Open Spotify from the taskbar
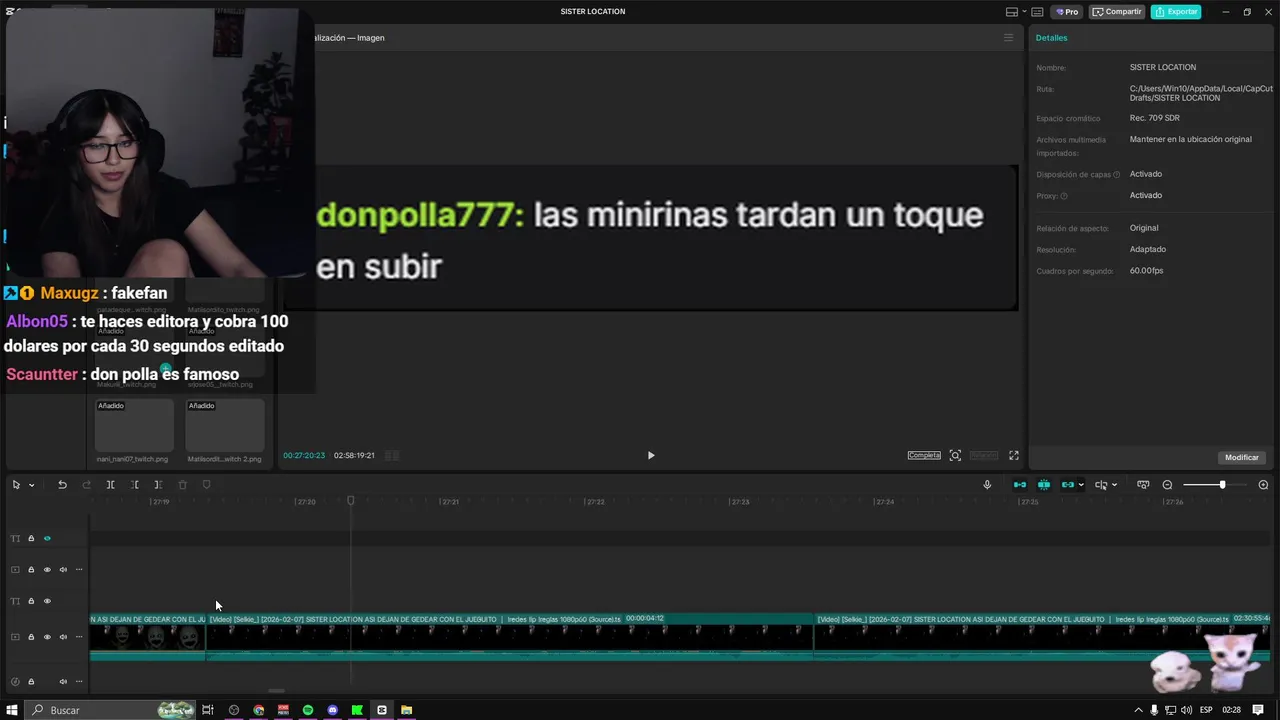1280x720 pixels. [x=308, y=710]
